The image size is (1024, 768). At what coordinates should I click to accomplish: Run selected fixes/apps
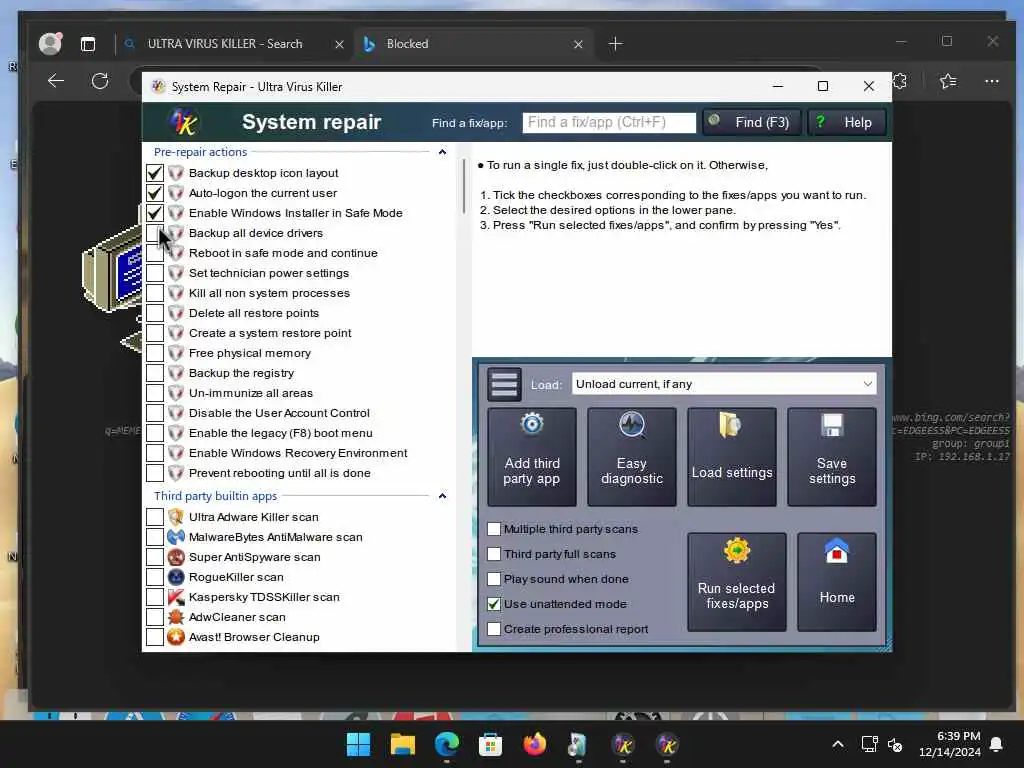click(x=737, y=581)
